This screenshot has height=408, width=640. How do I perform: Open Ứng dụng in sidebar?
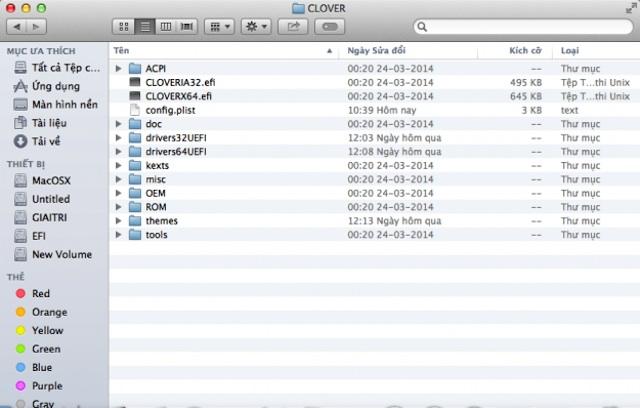click(x=47, y=86)
